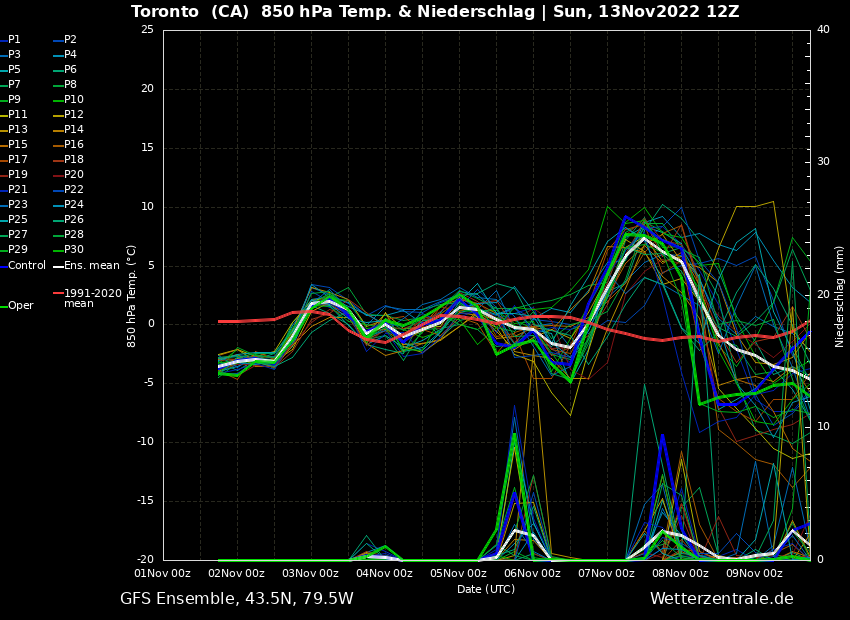Click the 1991-2020 mean legend entry
The height and width of the screenshot is (620, 850).
[x=92, y=299]
